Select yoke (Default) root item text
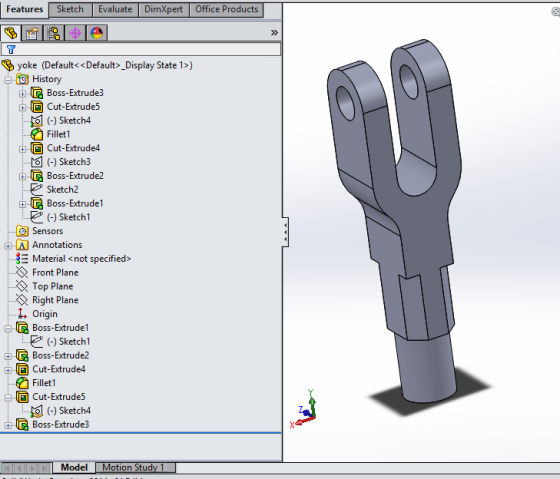Screen dimensions: 560x479 (105, 65)
